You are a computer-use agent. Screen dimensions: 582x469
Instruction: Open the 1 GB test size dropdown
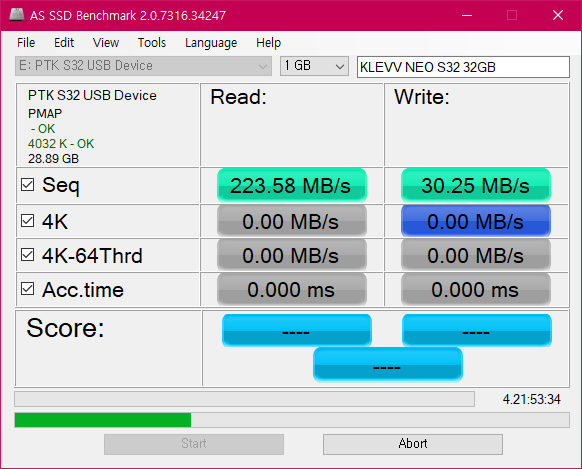(x=314, y=66)
